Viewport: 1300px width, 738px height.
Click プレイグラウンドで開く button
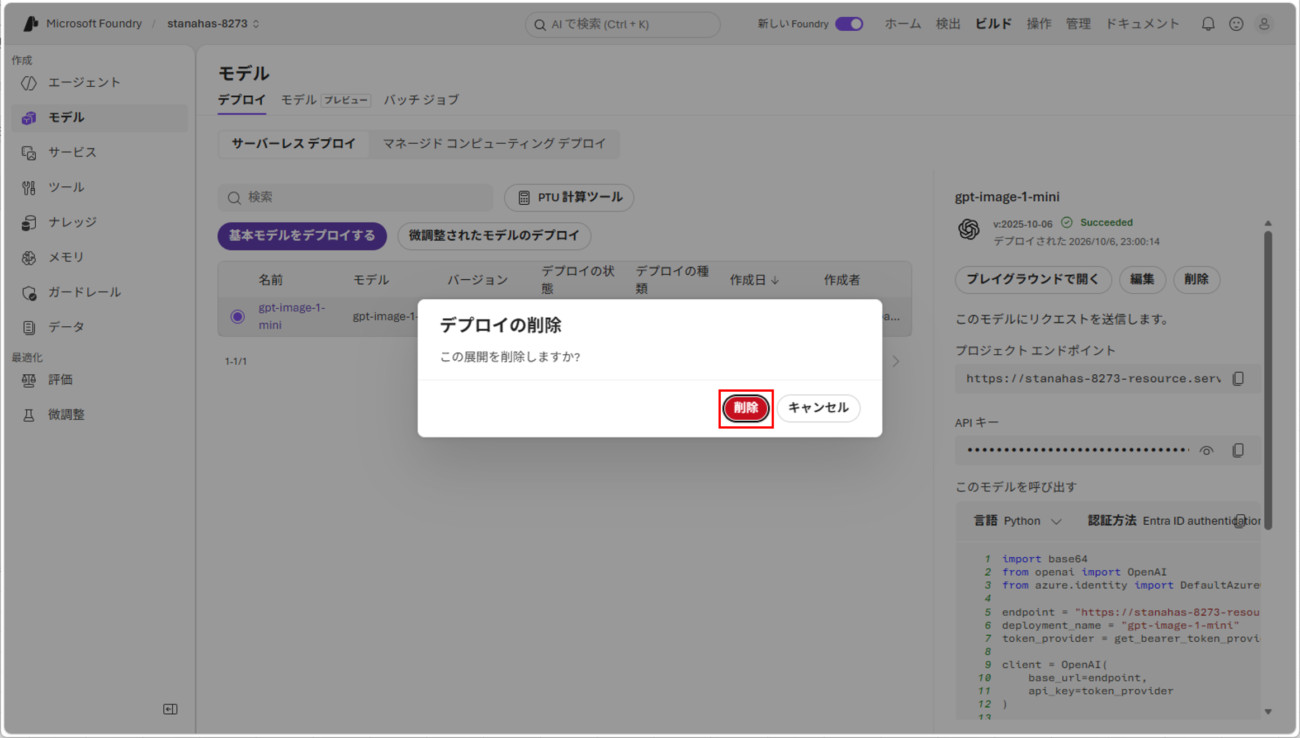coord(1033,280)
